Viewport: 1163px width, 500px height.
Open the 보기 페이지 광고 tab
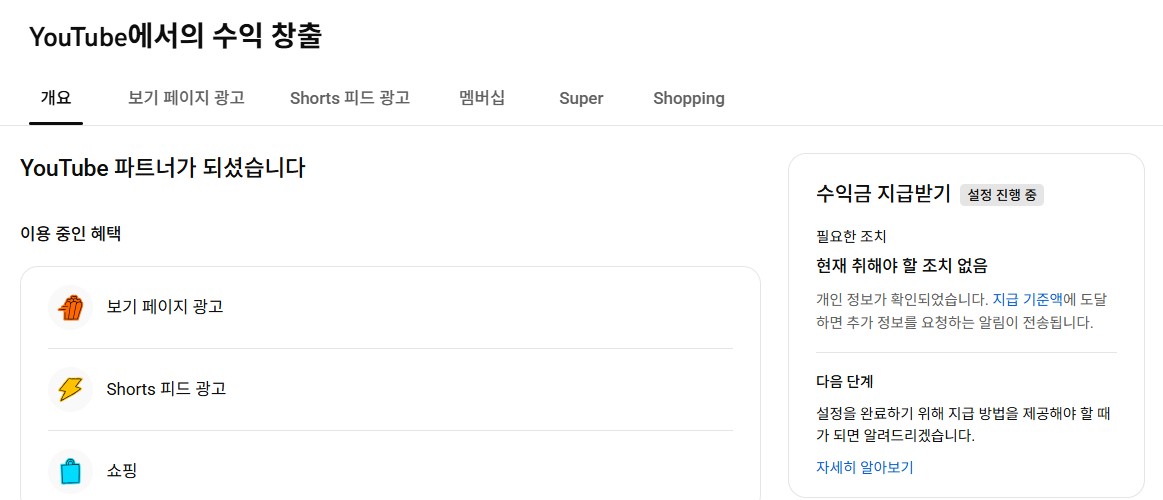pos(186,98)
